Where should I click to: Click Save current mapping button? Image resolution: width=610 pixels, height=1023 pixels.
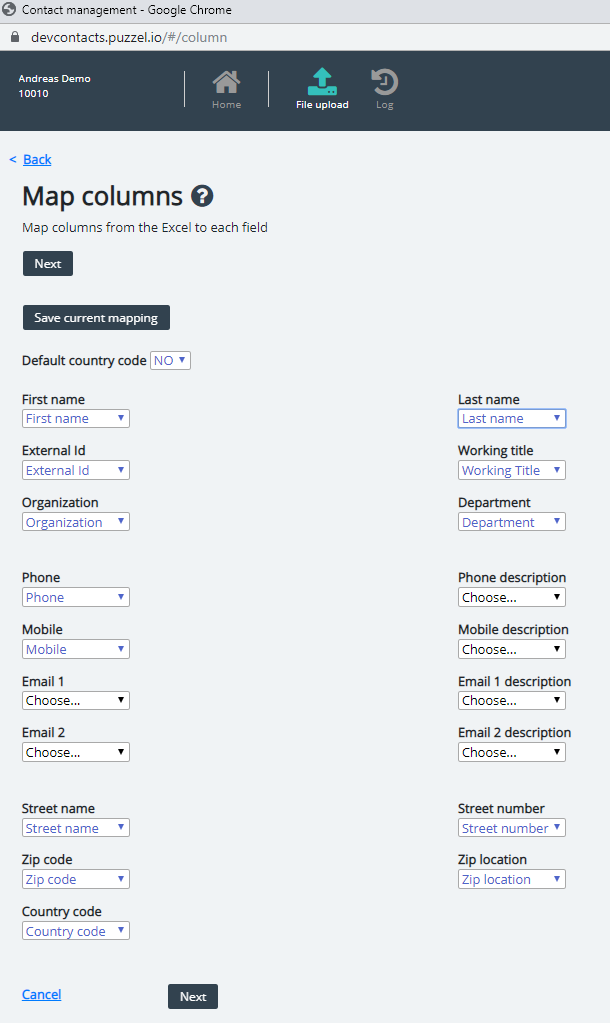click(96, 318)
